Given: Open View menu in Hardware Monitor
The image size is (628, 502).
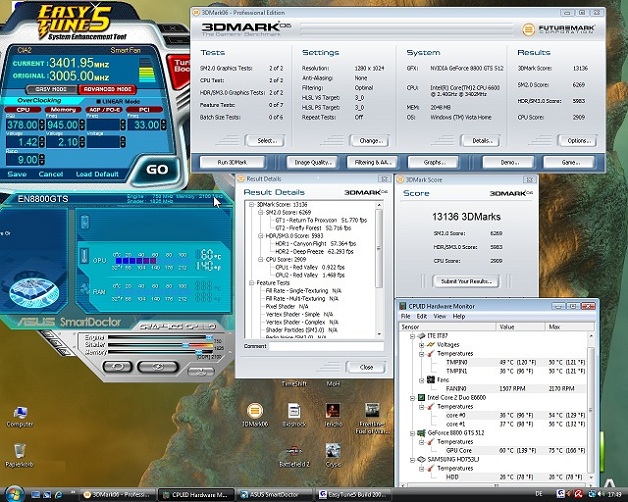Looking at the screenshot, I should click(x=439, y=317).
